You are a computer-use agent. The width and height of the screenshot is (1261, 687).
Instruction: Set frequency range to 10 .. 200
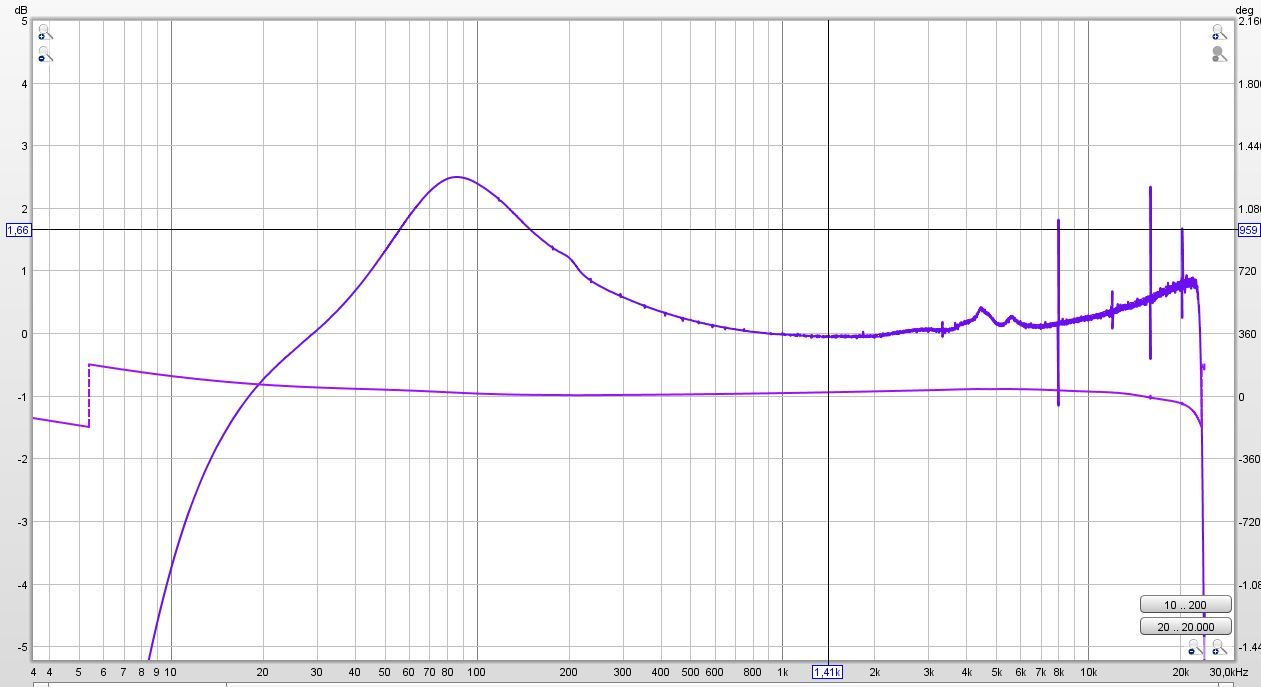[x=1184, y=605]
